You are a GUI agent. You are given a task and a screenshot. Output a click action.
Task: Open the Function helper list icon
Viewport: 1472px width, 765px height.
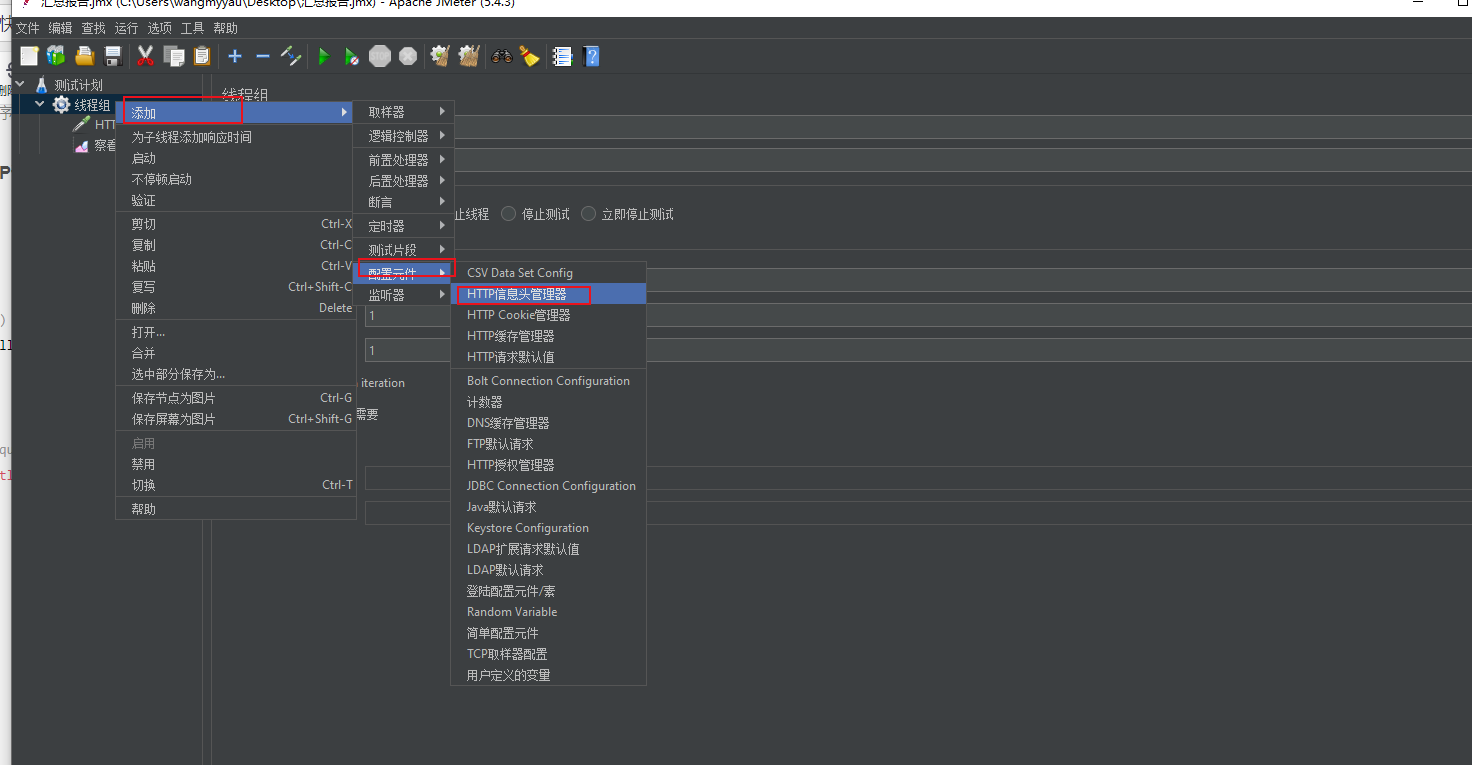tap(562, 57)
